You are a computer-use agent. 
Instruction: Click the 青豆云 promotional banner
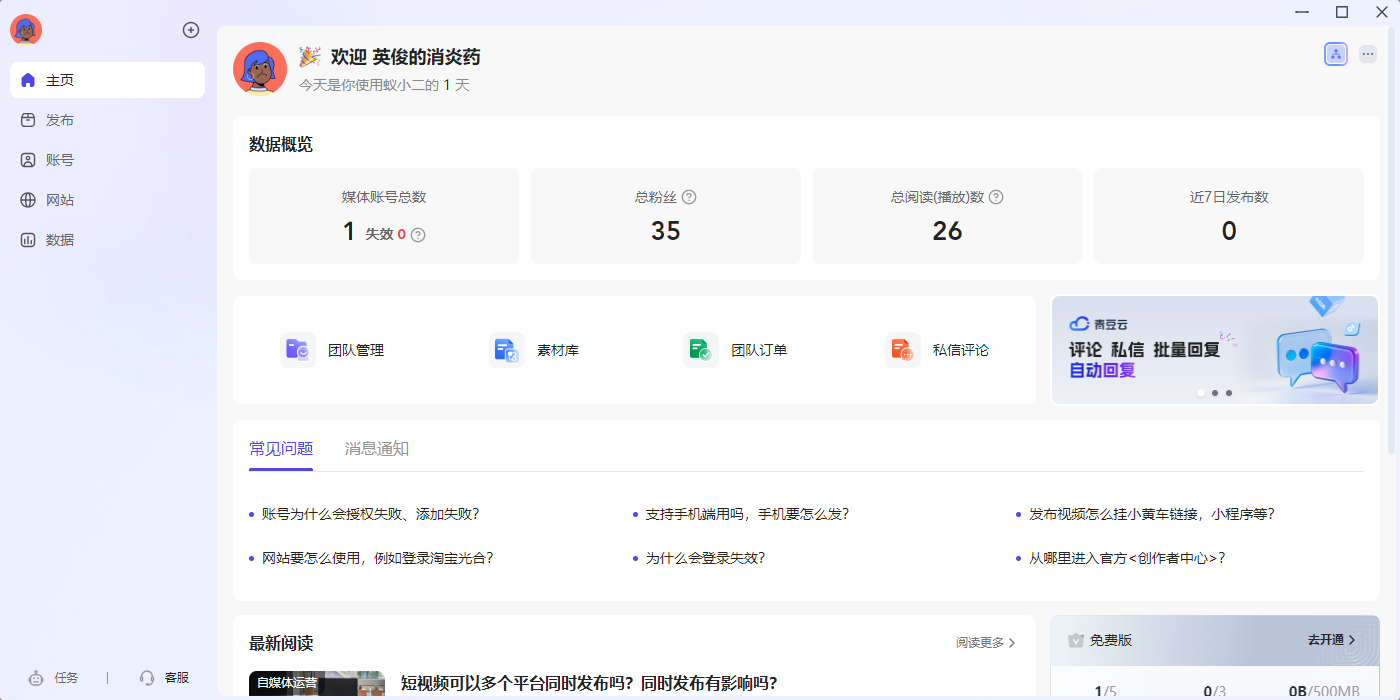click(x=1215, y=350)
